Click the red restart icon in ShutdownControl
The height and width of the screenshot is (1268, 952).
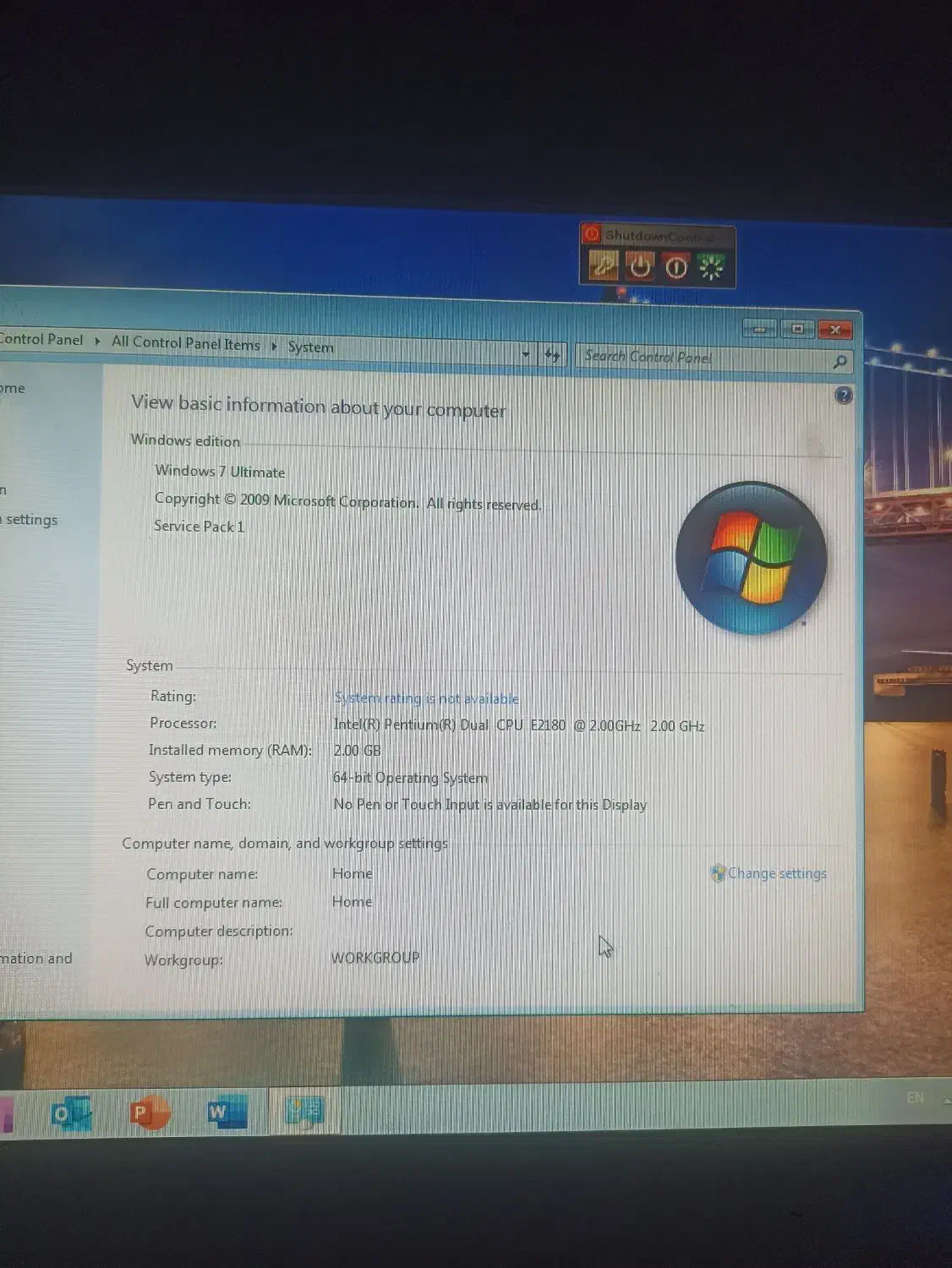[676, 267]
